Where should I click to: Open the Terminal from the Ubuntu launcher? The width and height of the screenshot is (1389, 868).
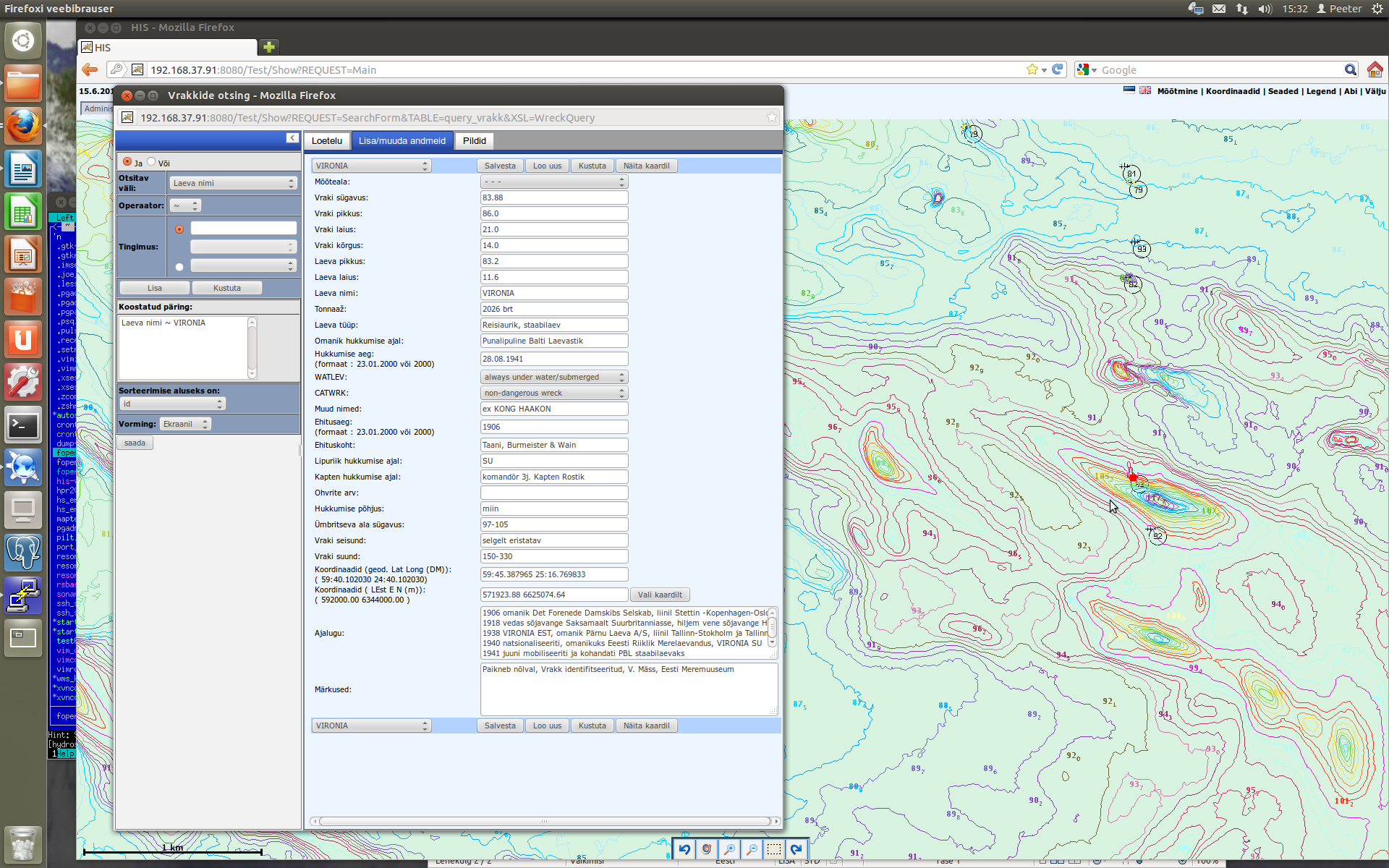[x=22, y=426]
